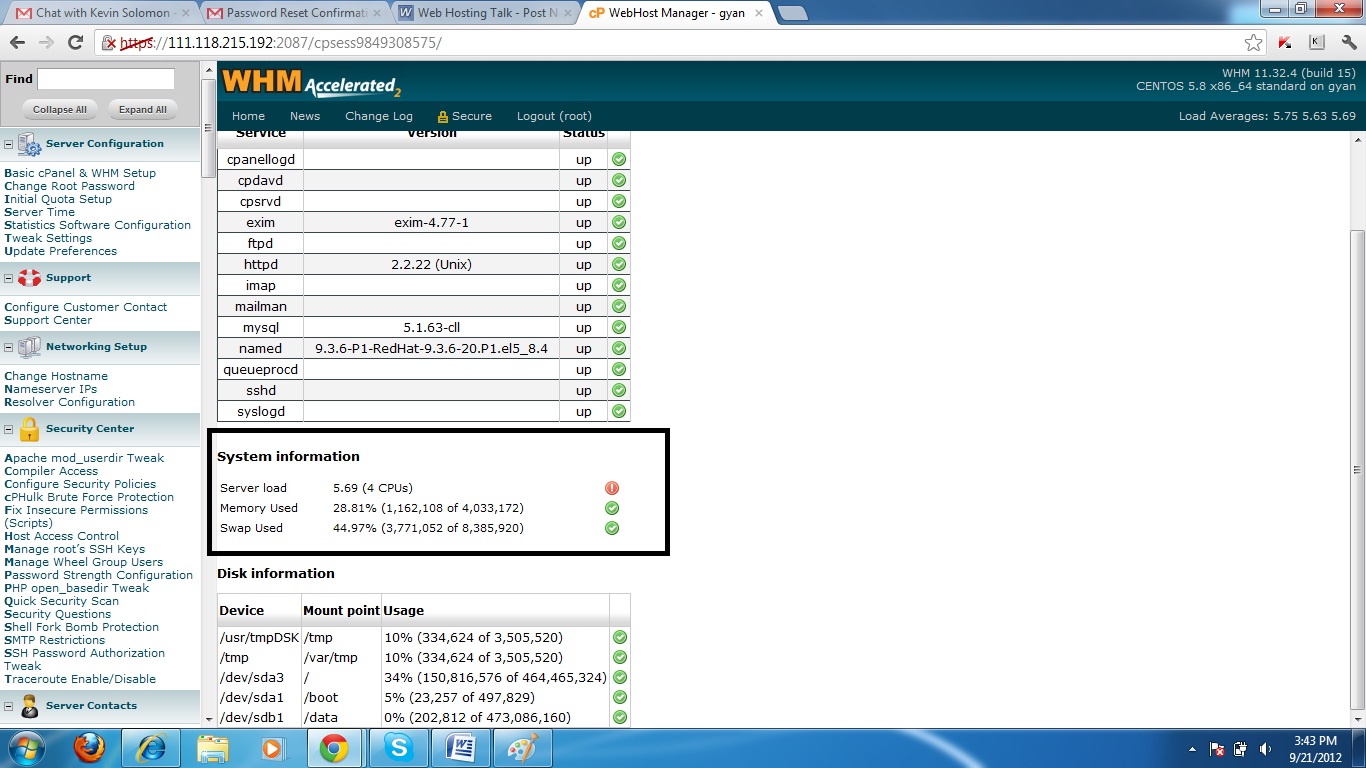1366x768 pixels.
Task: Click the Support lifebuoy icon
Action: tap(29, 278)
